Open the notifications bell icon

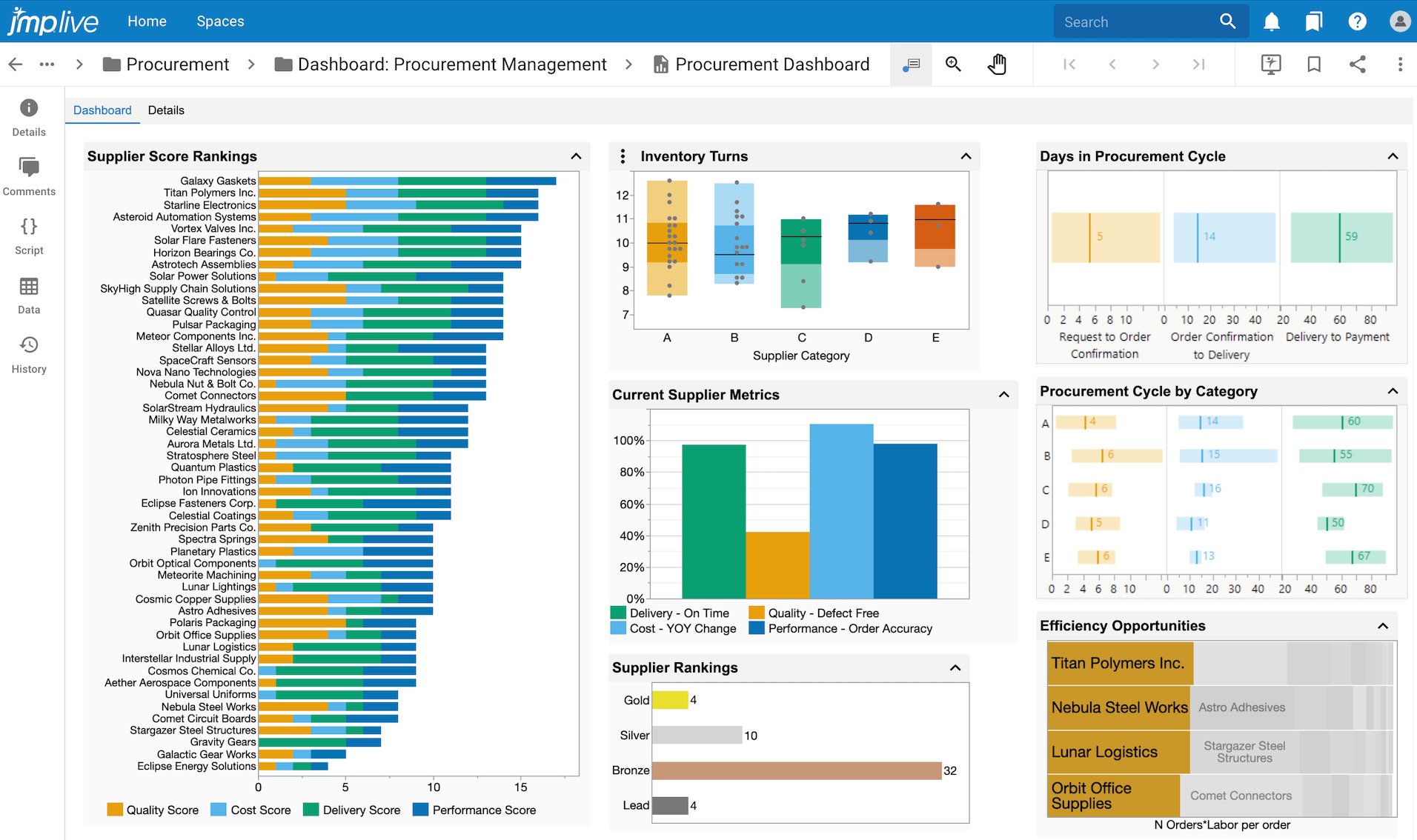click(x=1272, y=21)
